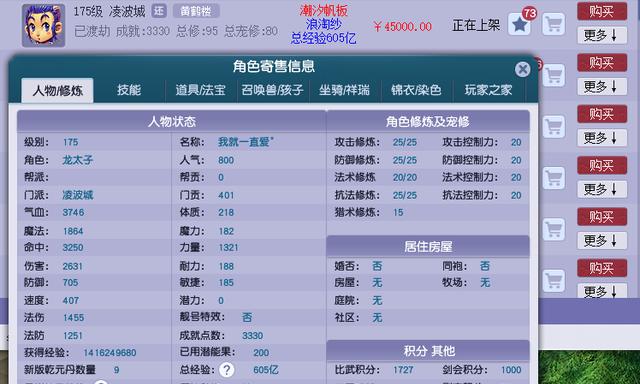Click the price ¥45000.00
The width and height of the screenshot is (640, 384).
(402, 27)
